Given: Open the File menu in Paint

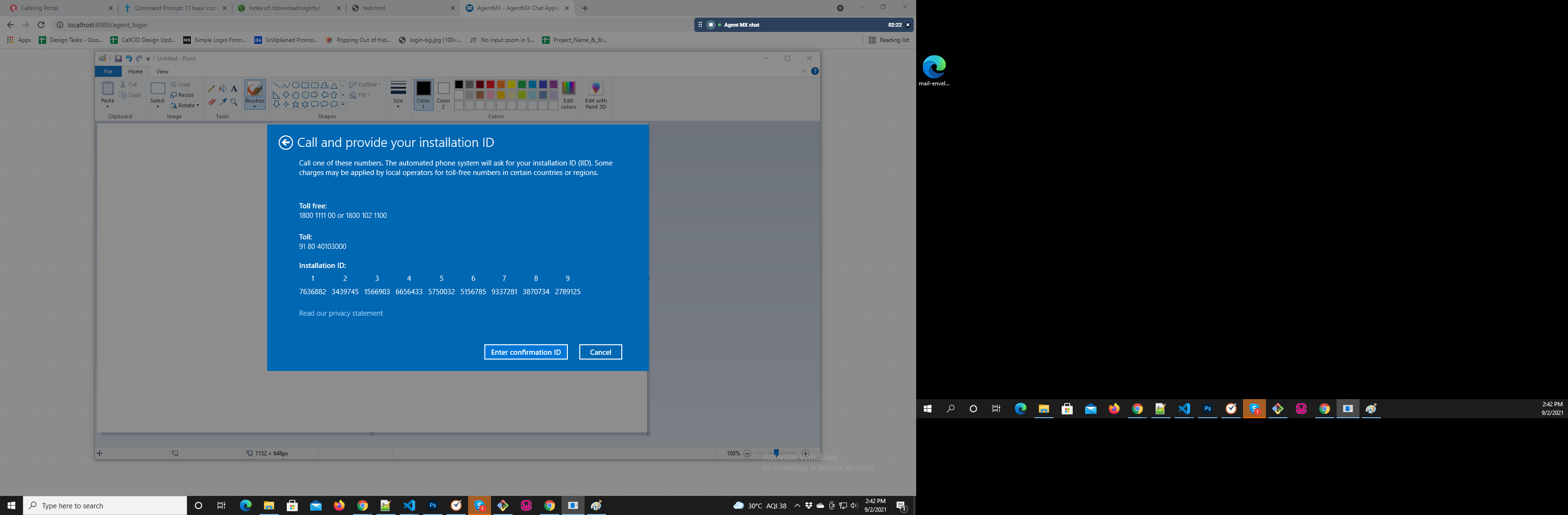Looking at the screenshot, I should coord(108,71).
